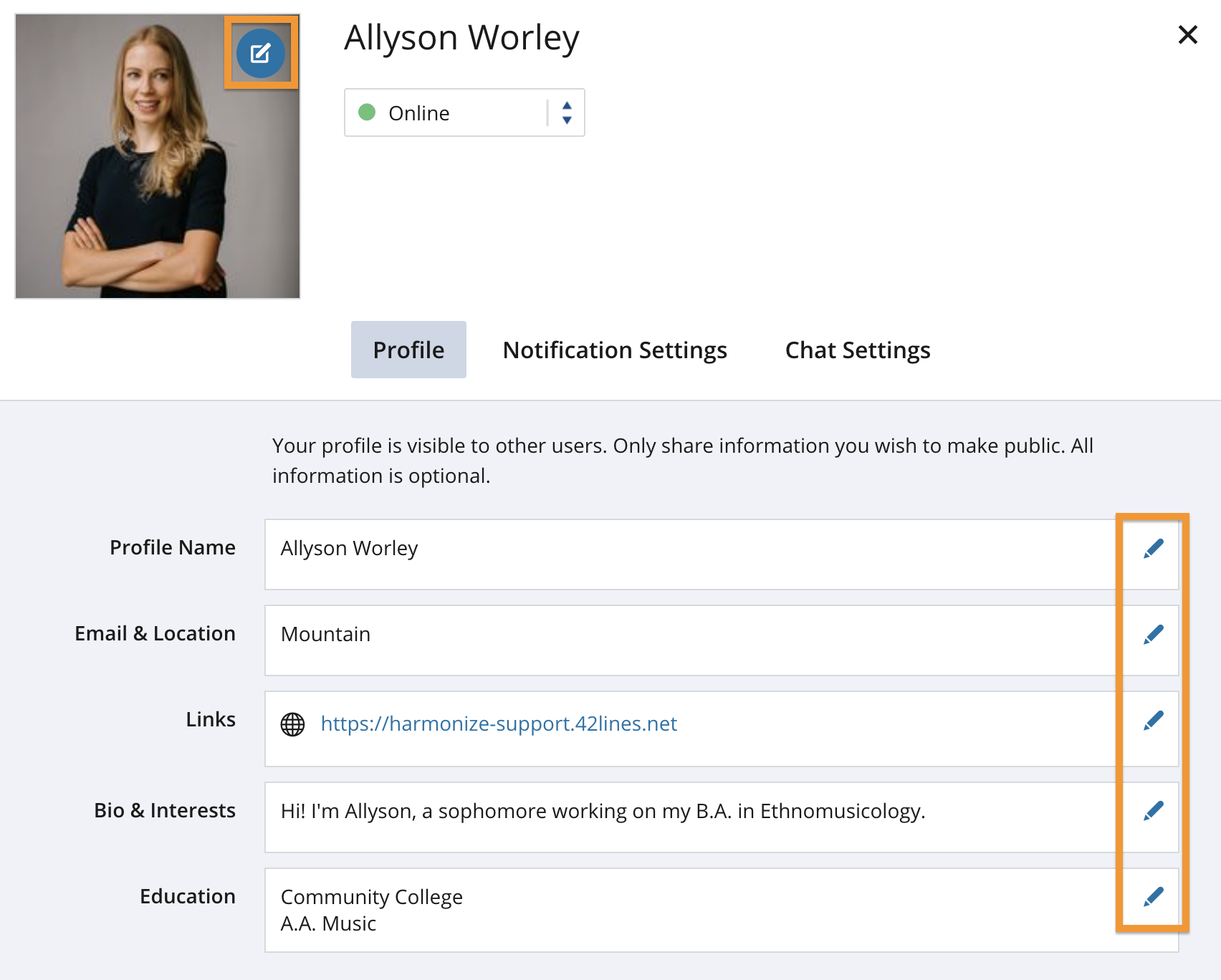This screenshot has height=980, width=1221.
Task: Switch to Notification Settings tab
Action: tap(615, 350)
